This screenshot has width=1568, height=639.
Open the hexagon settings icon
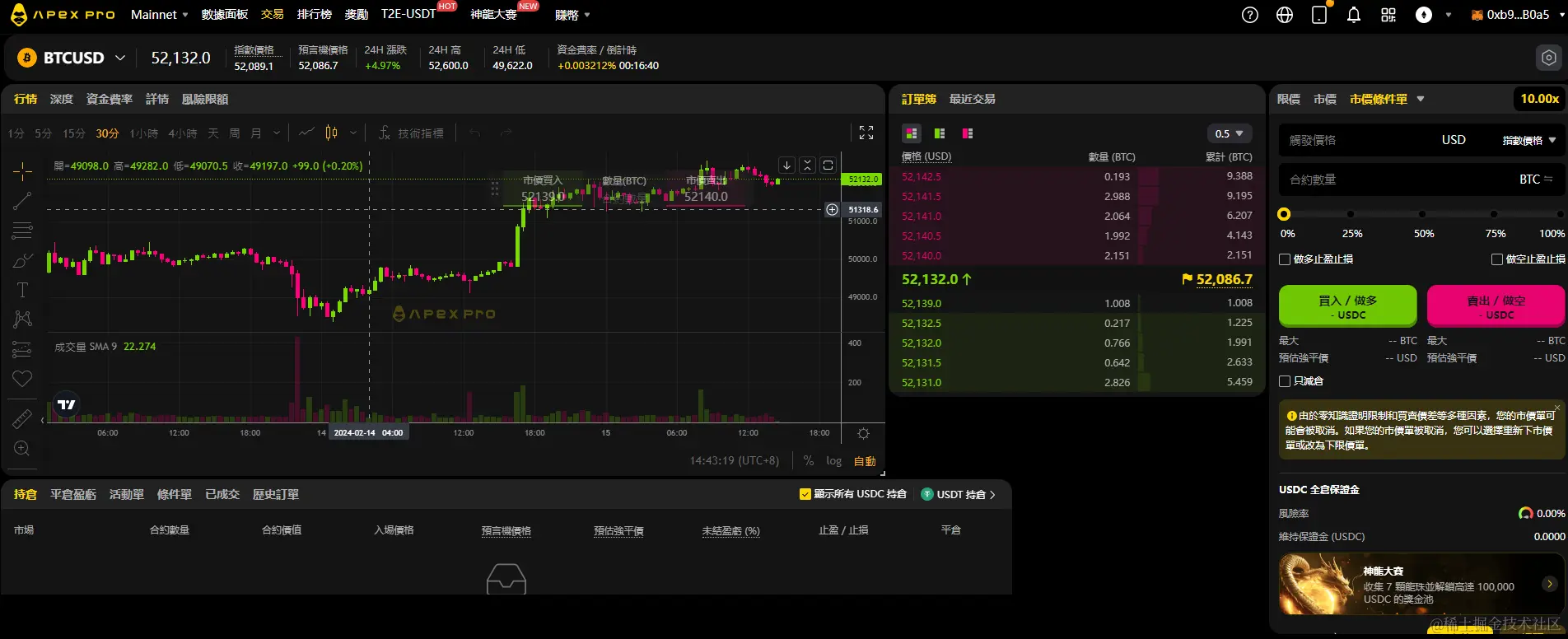1549,58
